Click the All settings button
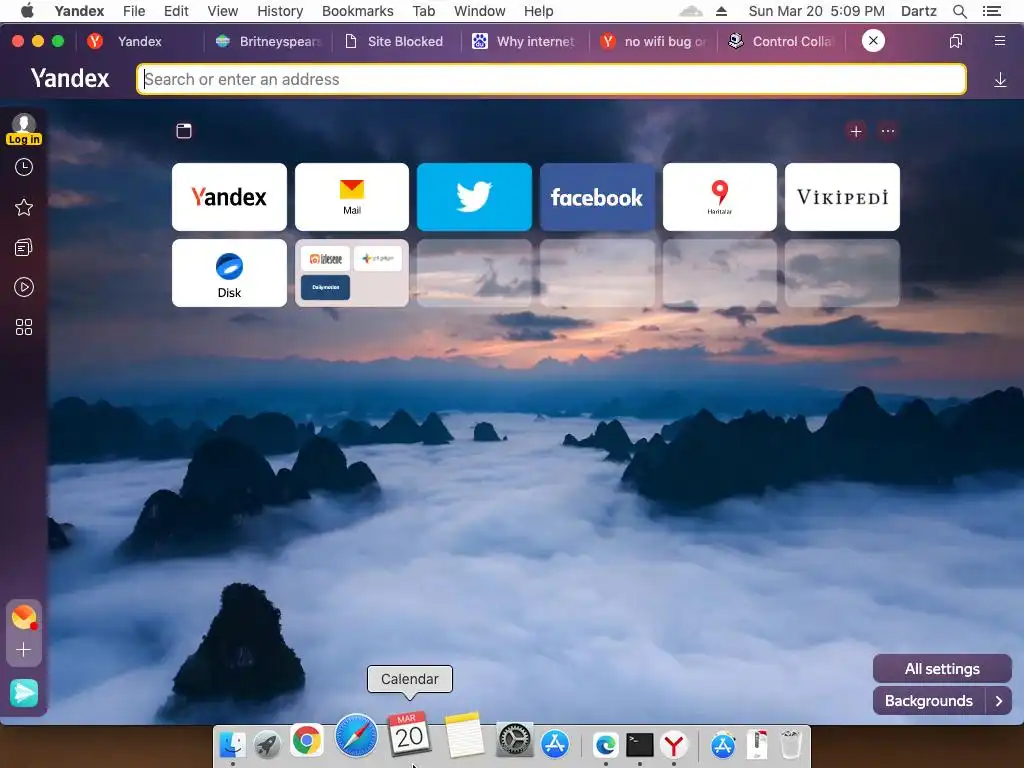Screen dimensions: 1024x768 (942, 669)
